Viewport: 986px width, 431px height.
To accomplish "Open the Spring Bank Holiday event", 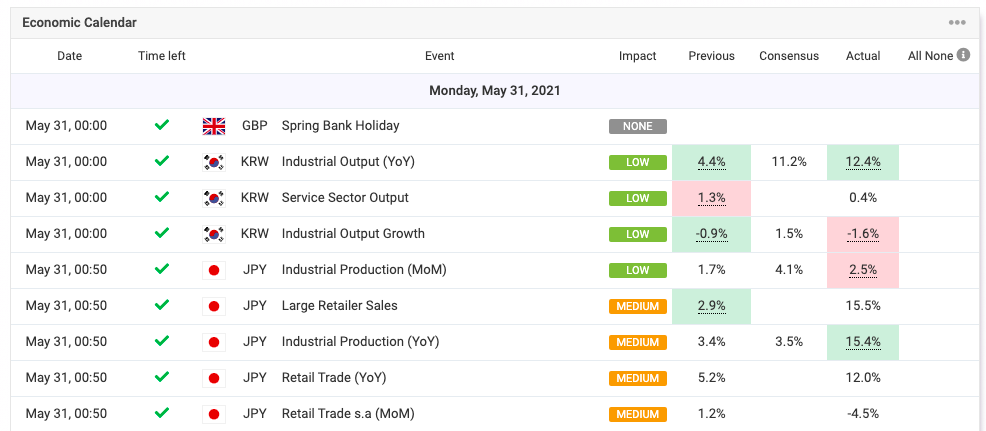I will [x=340, y=126].
